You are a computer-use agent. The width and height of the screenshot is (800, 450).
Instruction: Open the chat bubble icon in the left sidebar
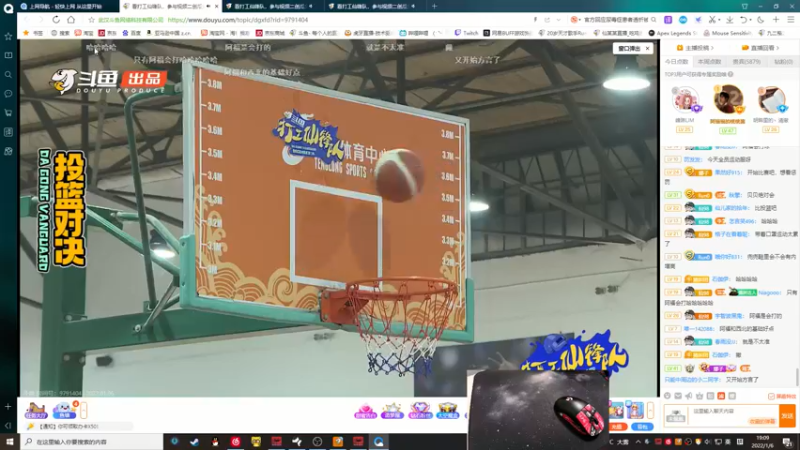pos(8,94)
